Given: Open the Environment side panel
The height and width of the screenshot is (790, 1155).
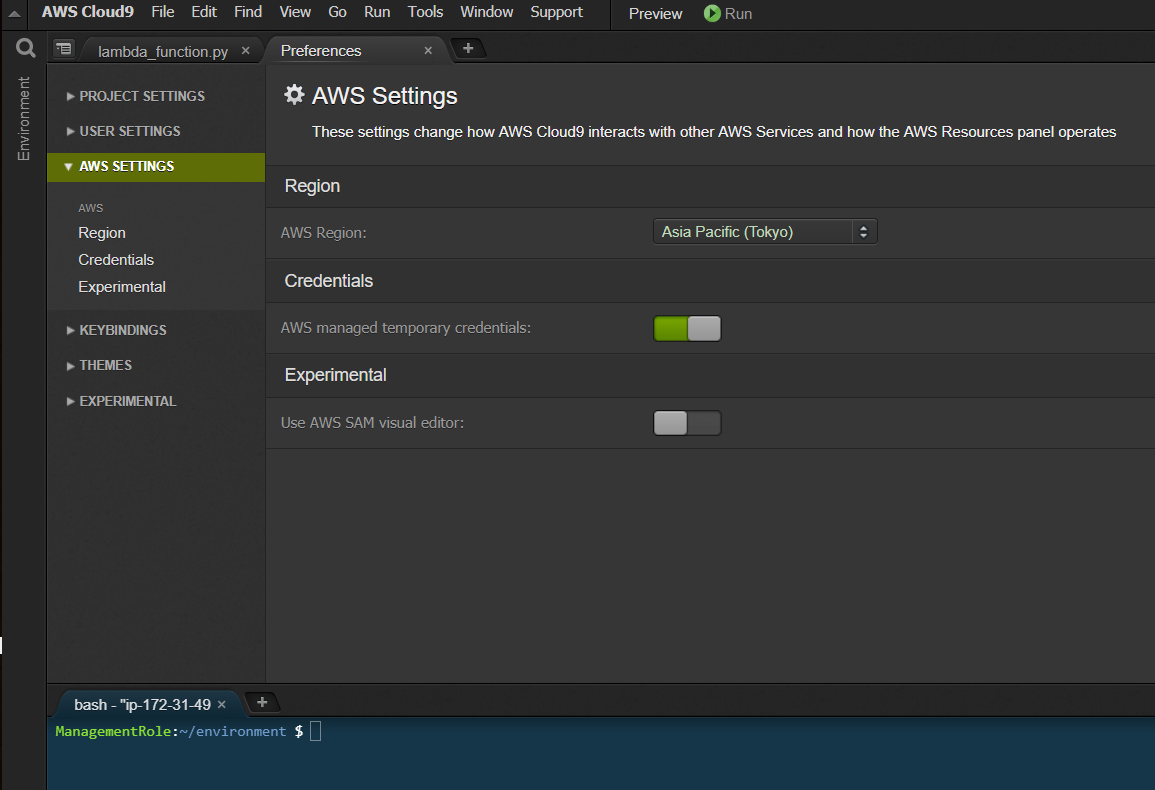Looking at the screenshot, I should 24,119.
